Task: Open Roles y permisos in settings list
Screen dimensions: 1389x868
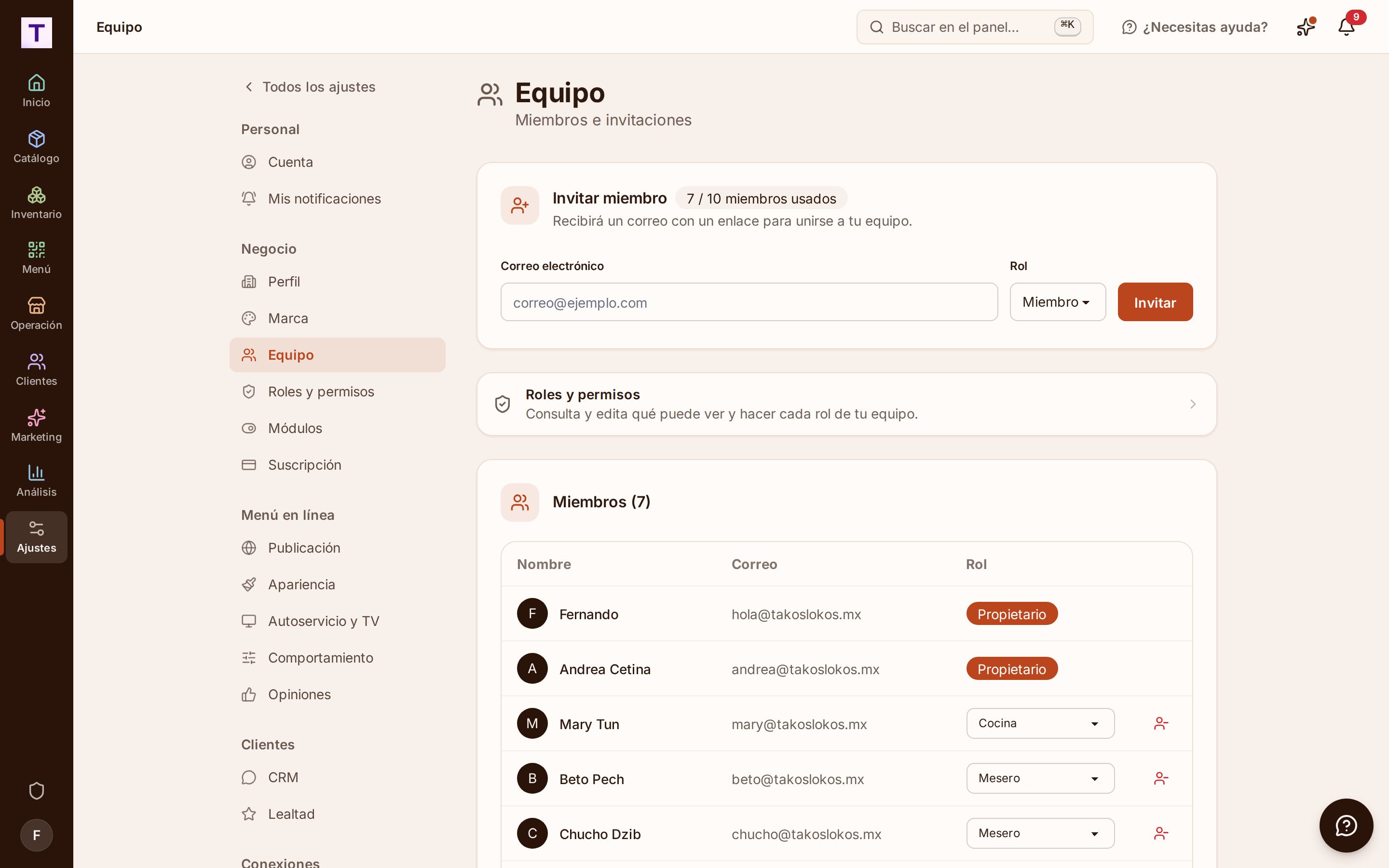Action: pyautogui.click(x=338, y=392)
